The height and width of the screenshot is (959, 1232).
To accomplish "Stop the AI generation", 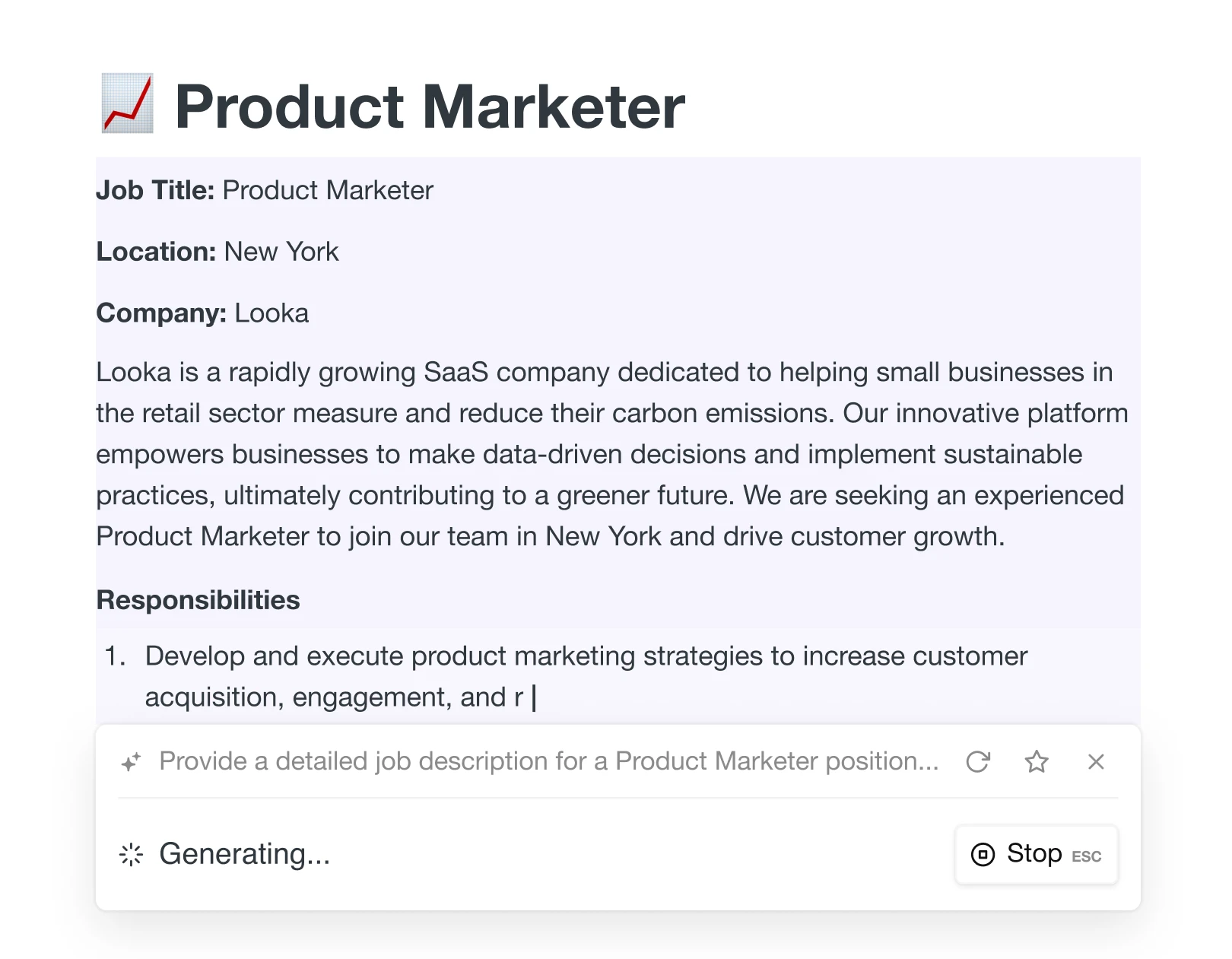I will [1036, 855].
